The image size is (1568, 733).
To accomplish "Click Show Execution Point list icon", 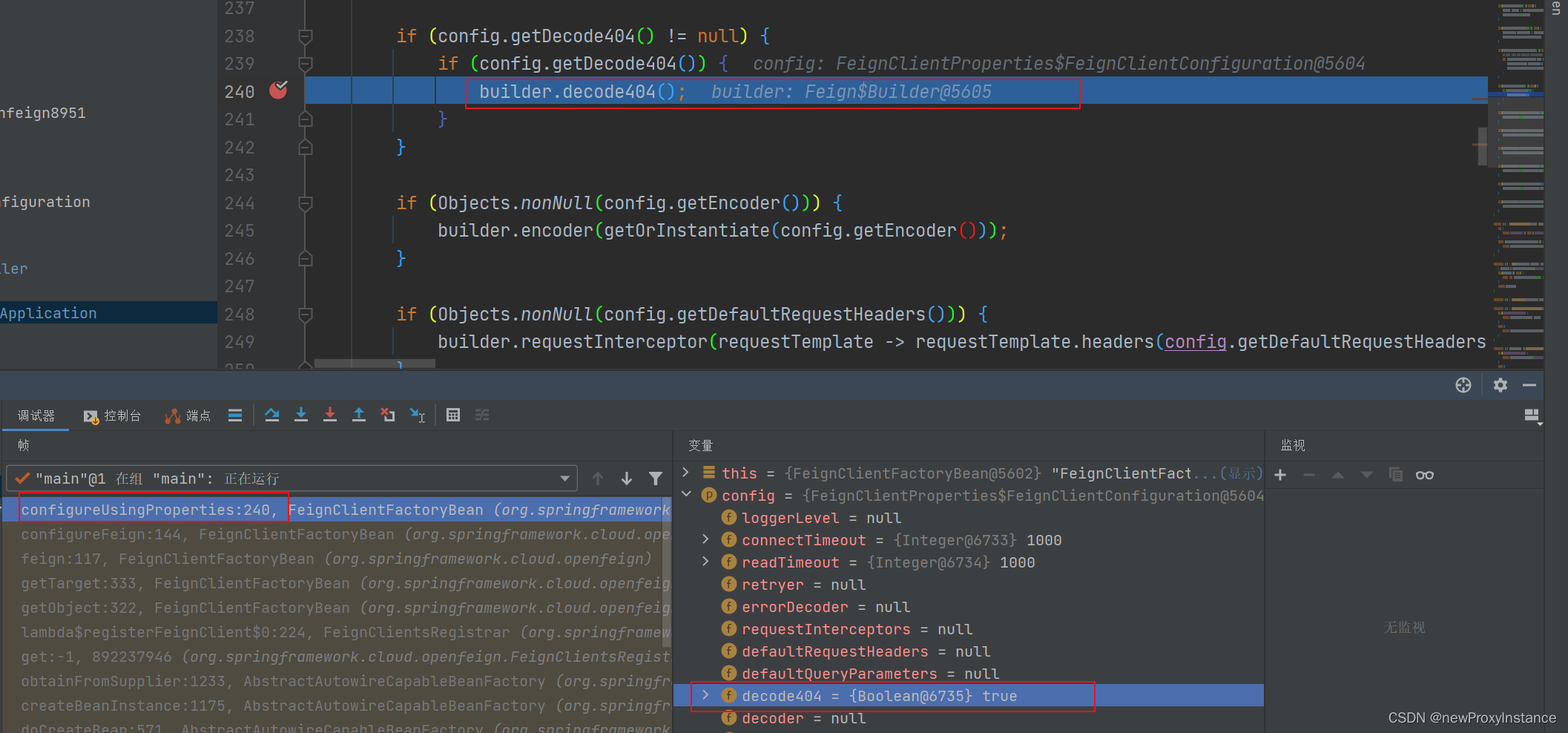I will (235, 415).
